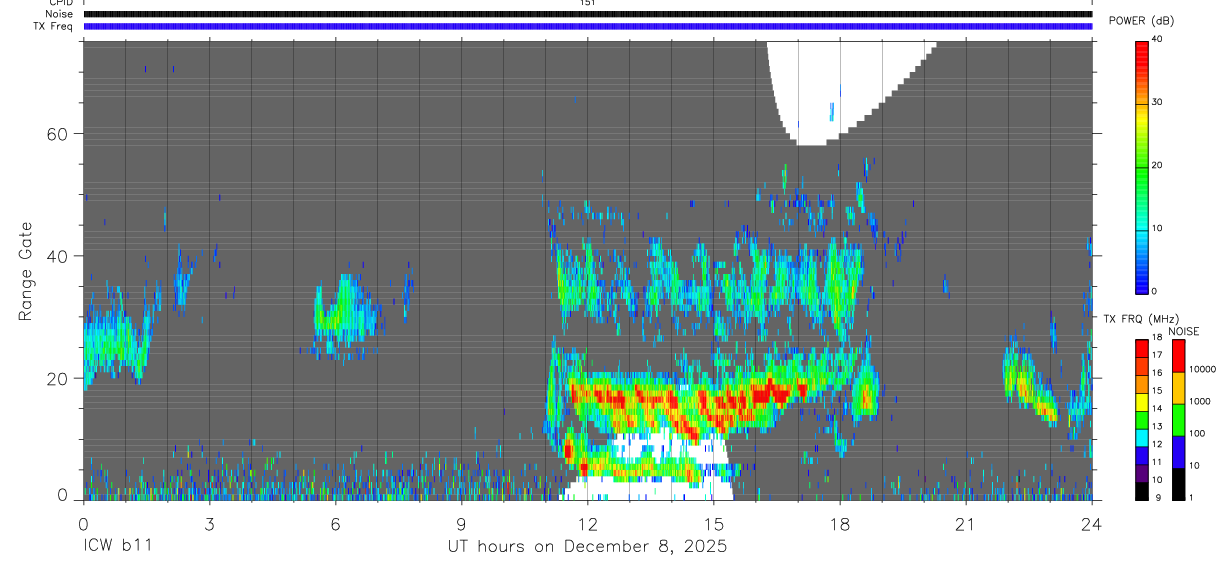Select the red top swatch of the noise legend

point(1178,356)
